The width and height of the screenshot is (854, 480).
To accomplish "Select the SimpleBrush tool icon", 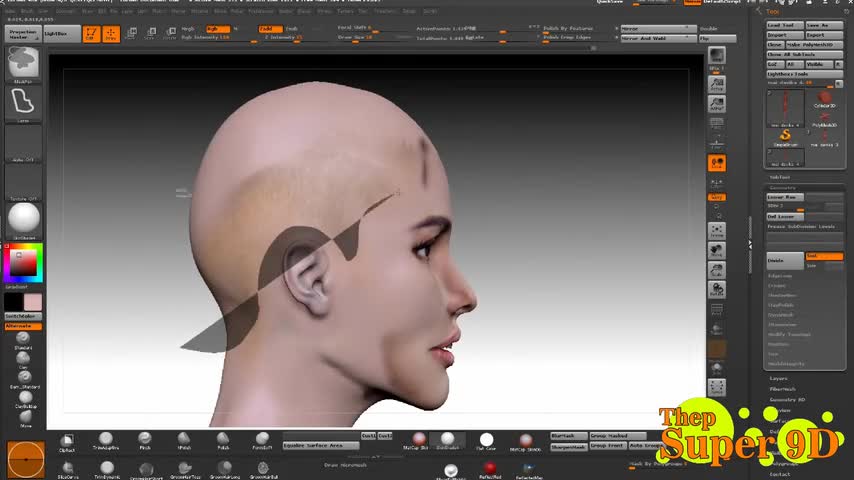I will click(x=785, y=135).
